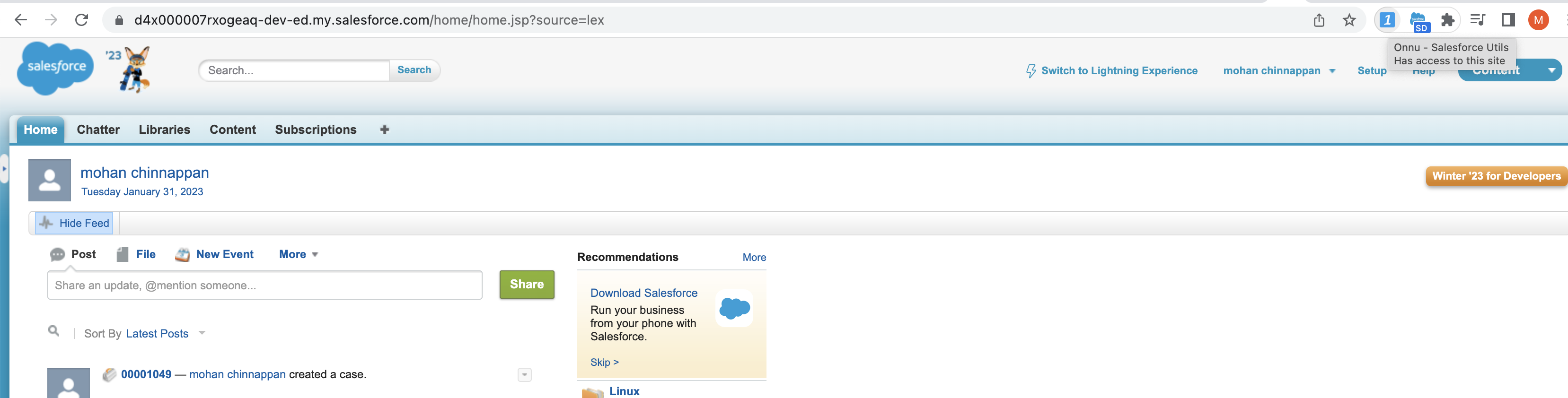The image size is (1568, 398).
Task: Click the Share an update text box
Action: (265, 285)
